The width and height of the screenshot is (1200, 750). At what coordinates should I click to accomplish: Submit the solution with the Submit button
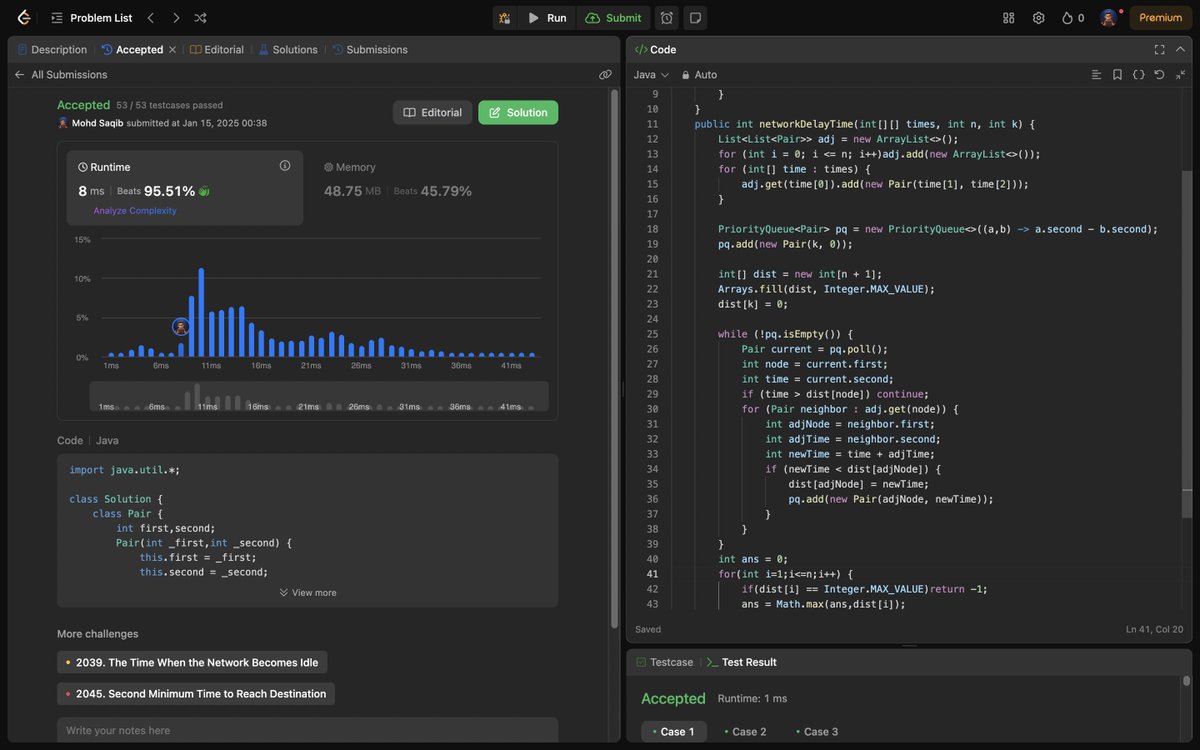[x=614, y=18]
